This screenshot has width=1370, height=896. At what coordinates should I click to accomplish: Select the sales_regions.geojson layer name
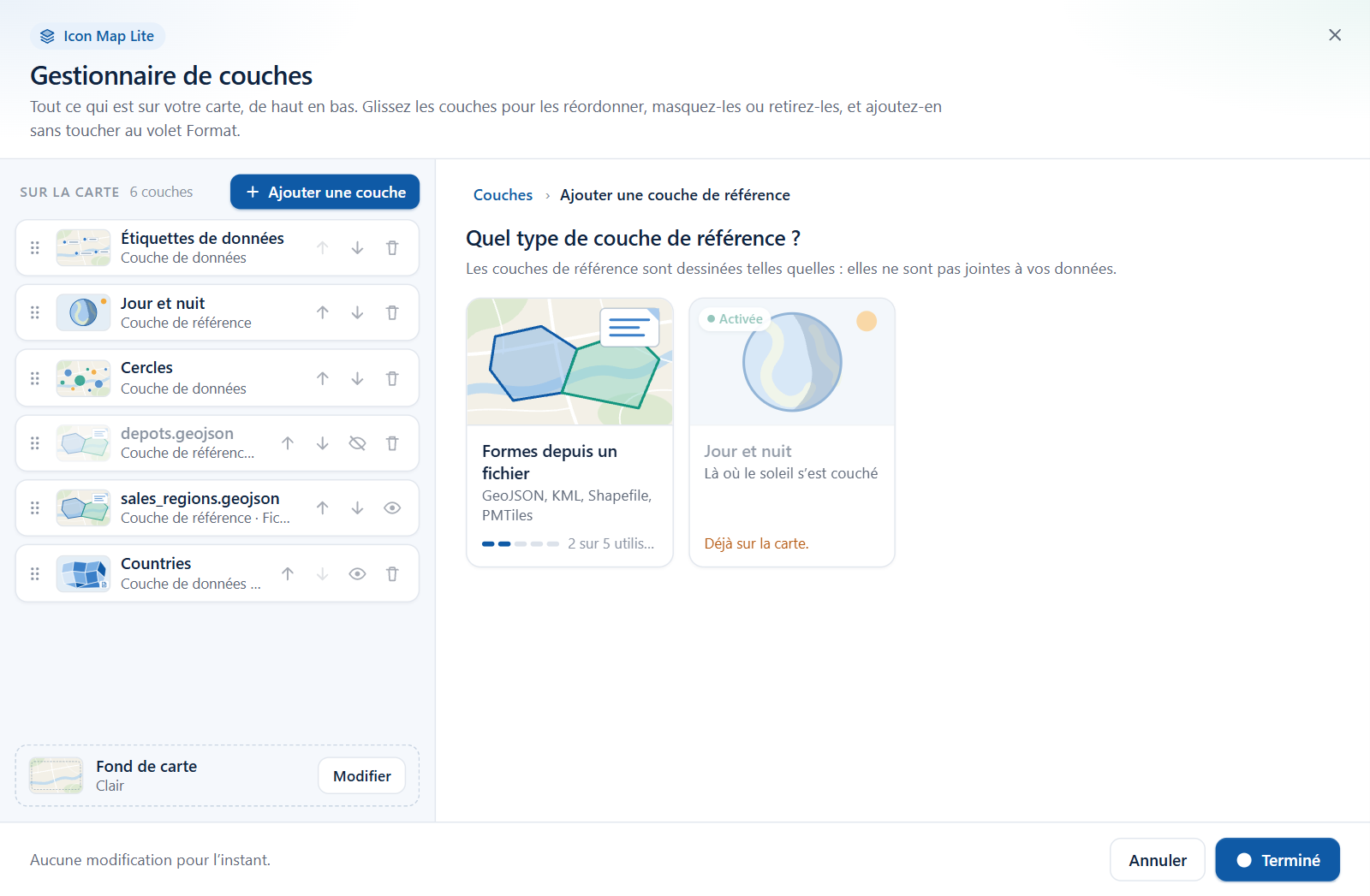[x=200, y=498]
